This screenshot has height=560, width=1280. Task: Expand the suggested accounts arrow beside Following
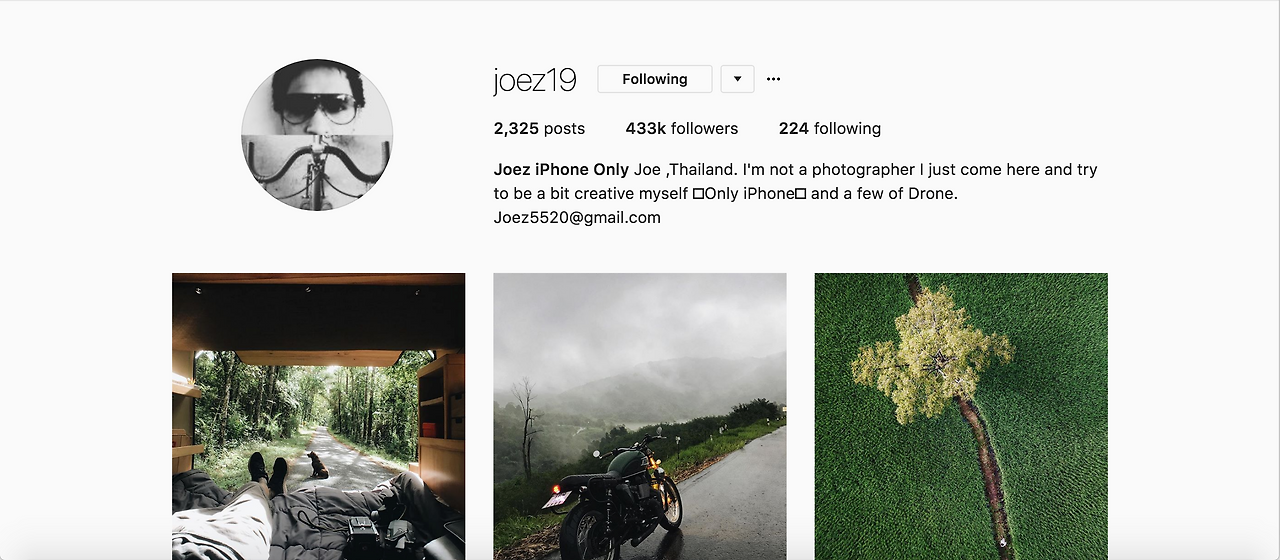pos(737,79)
